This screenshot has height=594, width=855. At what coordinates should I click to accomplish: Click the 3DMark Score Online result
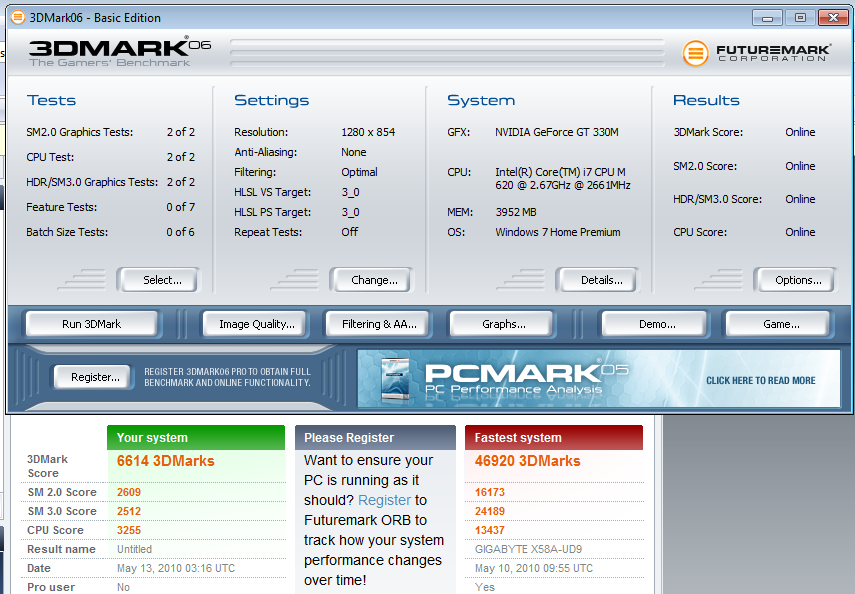pos(800,132)
